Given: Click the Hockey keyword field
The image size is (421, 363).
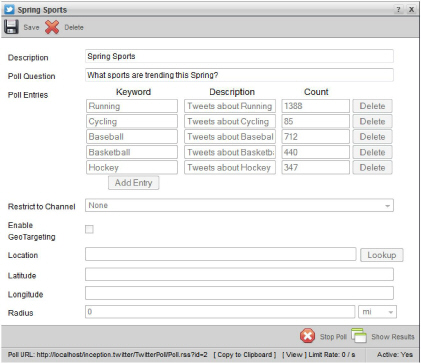Looking at the screenshot, I should coord(132,168).
